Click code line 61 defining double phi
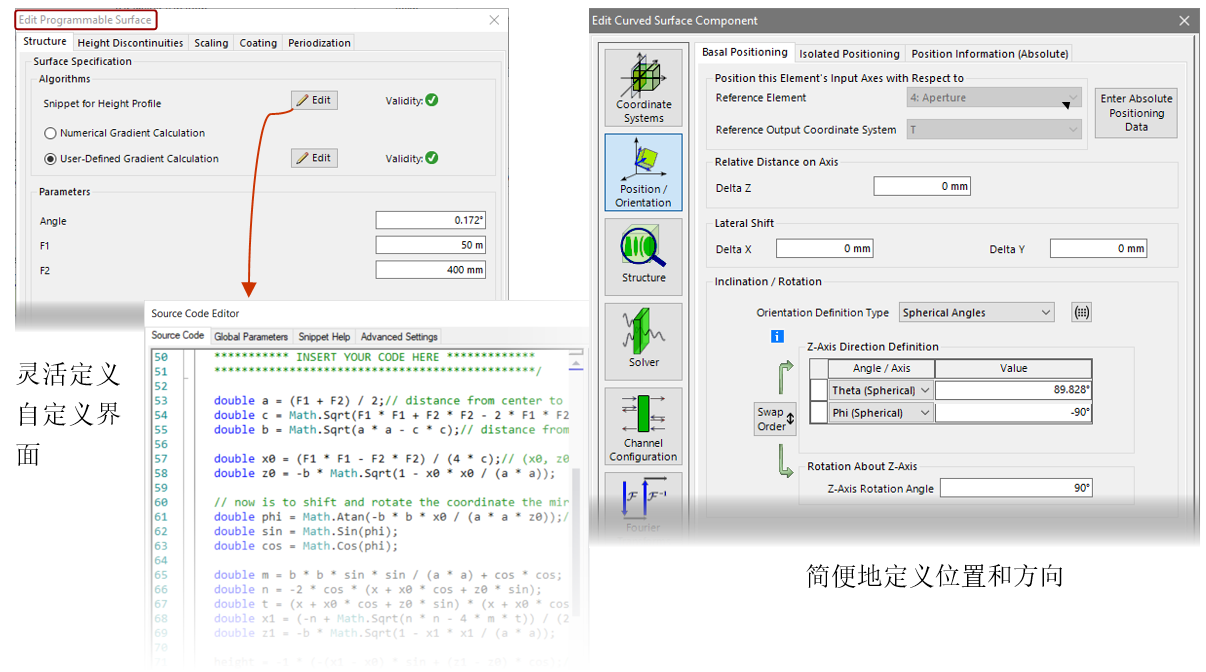The height and width of the screenshot is (672, 1206). pos(392,517)
